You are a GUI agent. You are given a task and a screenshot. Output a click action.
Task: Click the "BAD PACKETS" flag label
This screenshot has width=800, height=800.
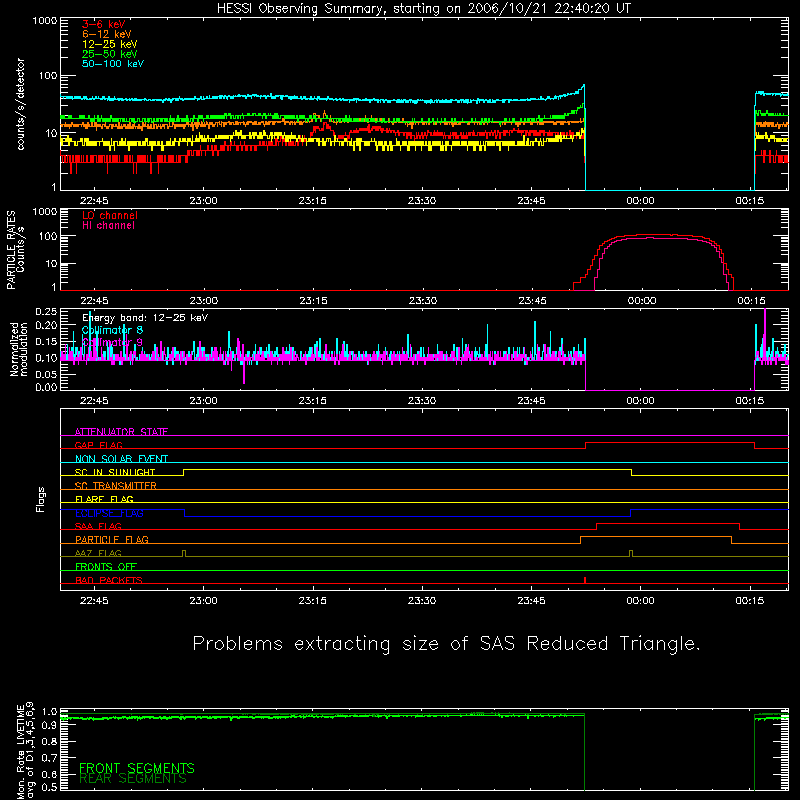tap(109, 580)
